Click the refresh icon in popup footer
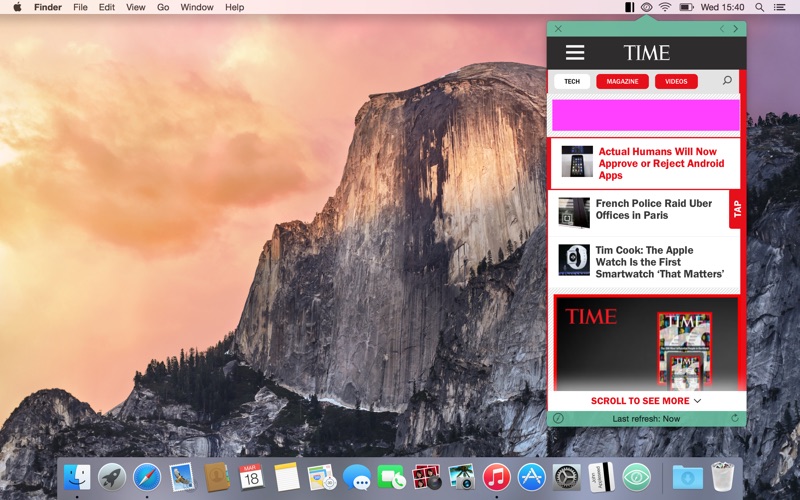Screen dimensions: 800x500 pos(735,418)
